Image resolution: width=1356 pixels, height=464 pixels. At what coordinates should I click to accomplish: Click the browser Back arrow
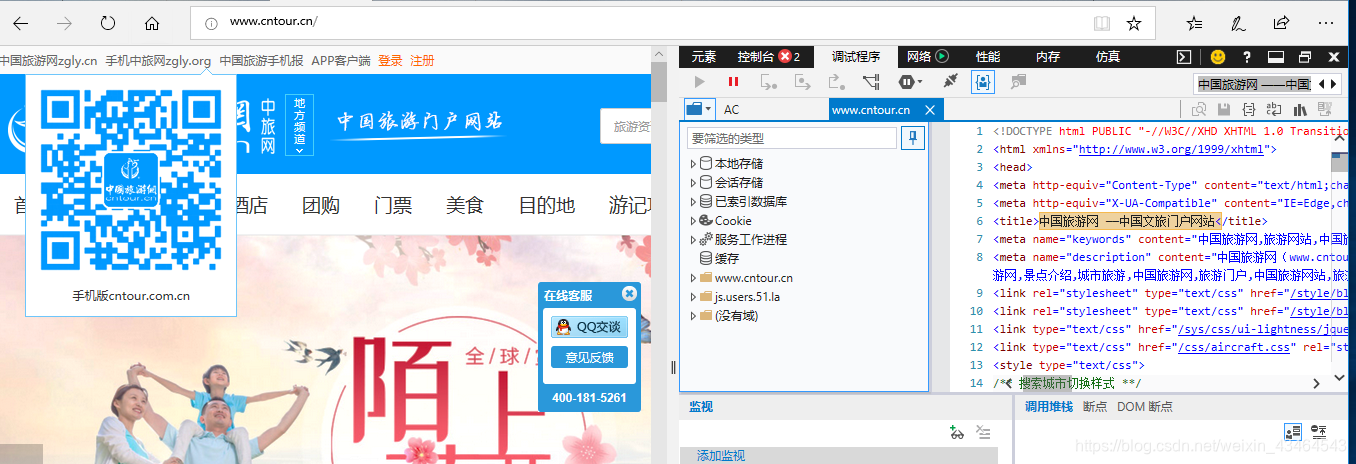point(20,23)
